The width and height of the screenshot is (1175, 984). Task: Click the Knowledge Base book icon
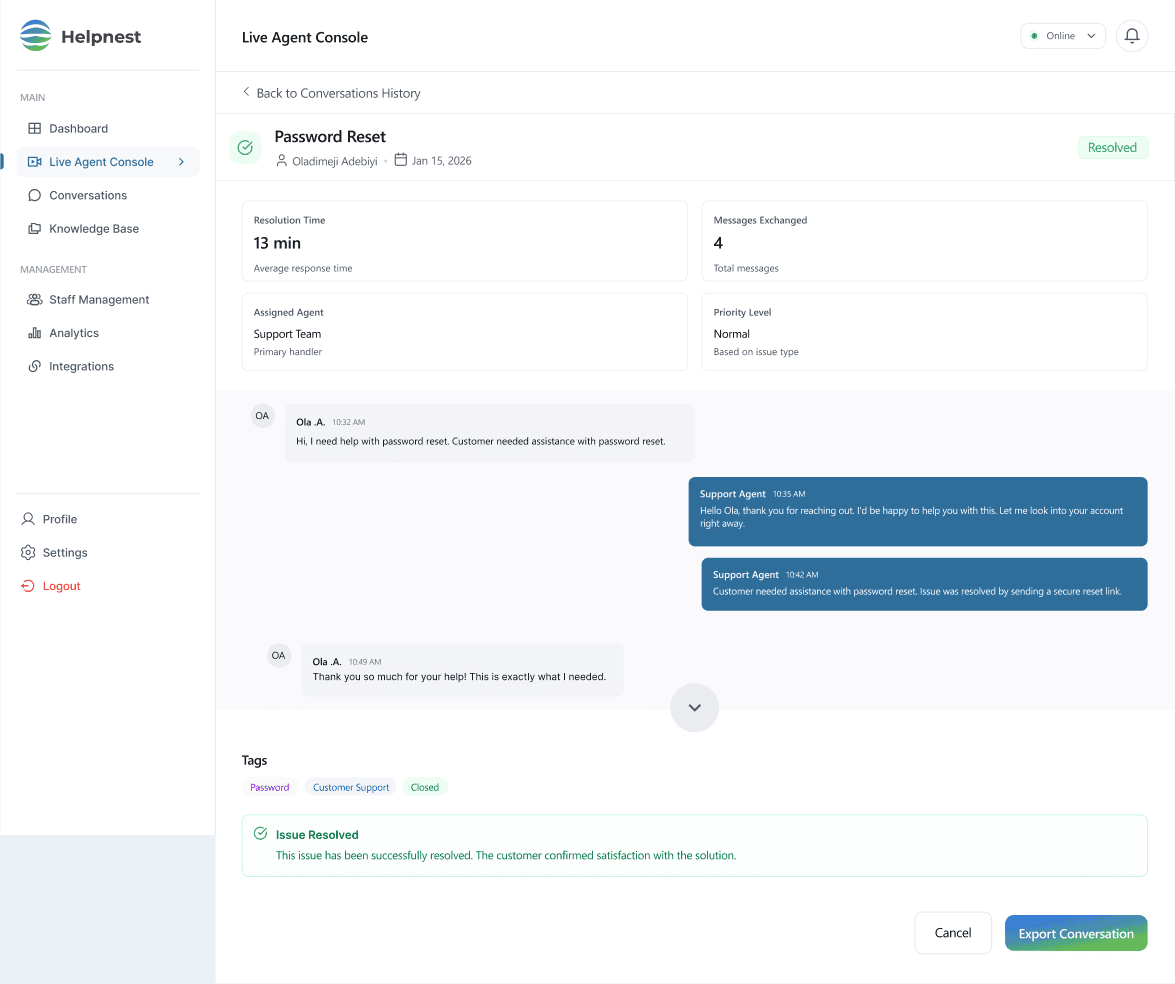pos(34,229)
